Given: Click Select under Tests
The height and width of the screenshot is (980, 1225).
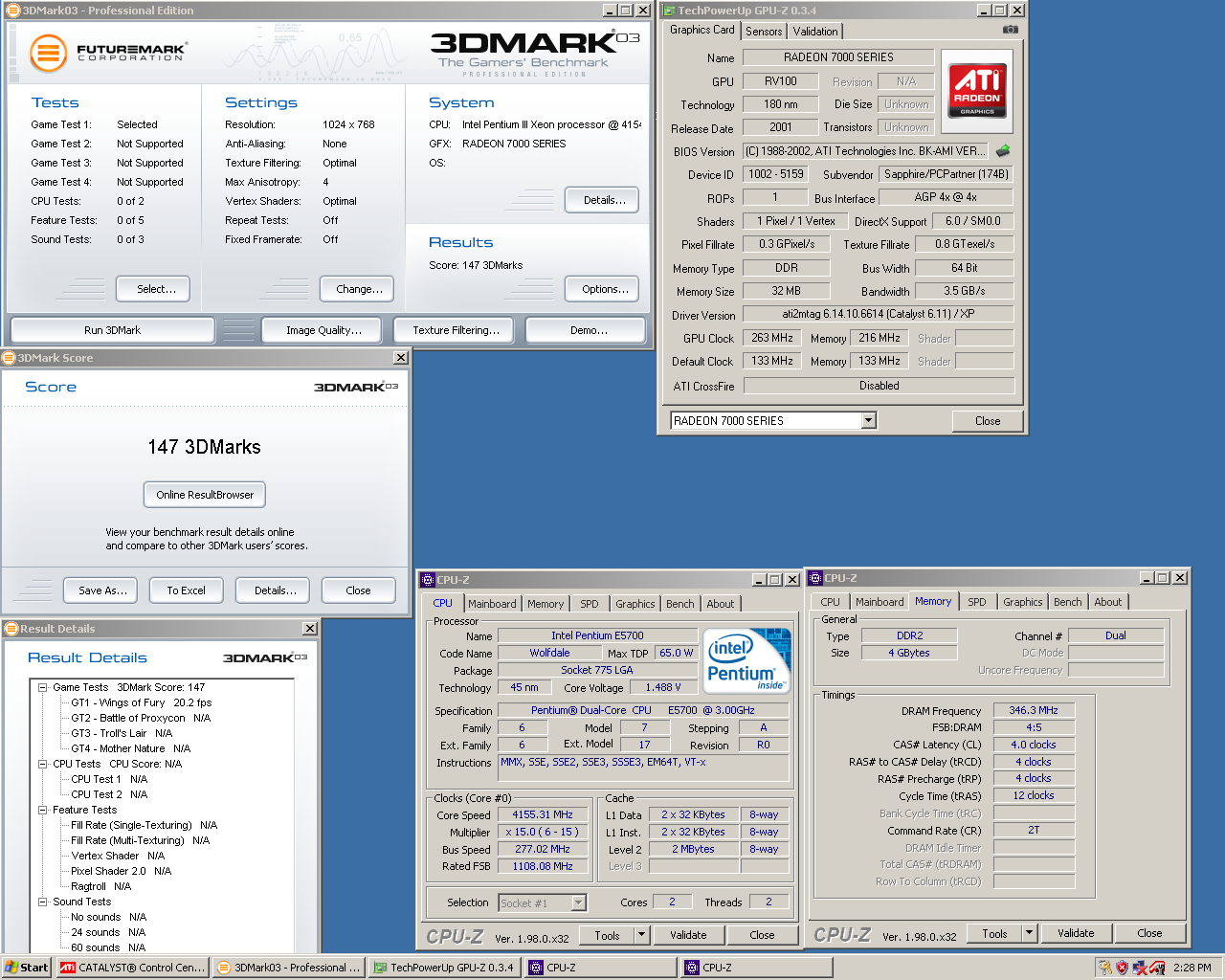Looking at the screenshot, I should pyautogui.click(x=153, y=289).
